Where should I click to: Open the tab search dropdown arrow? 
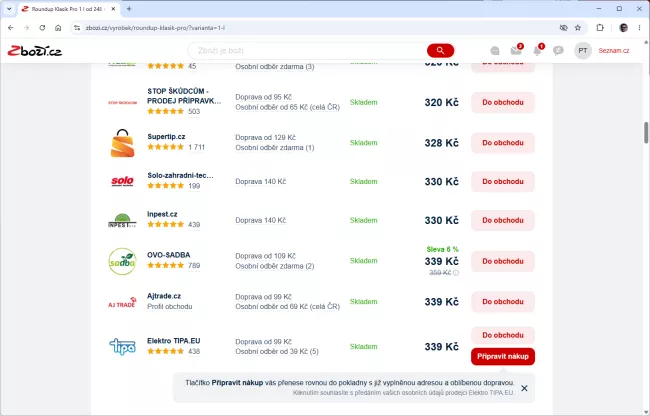pos(9,9)
